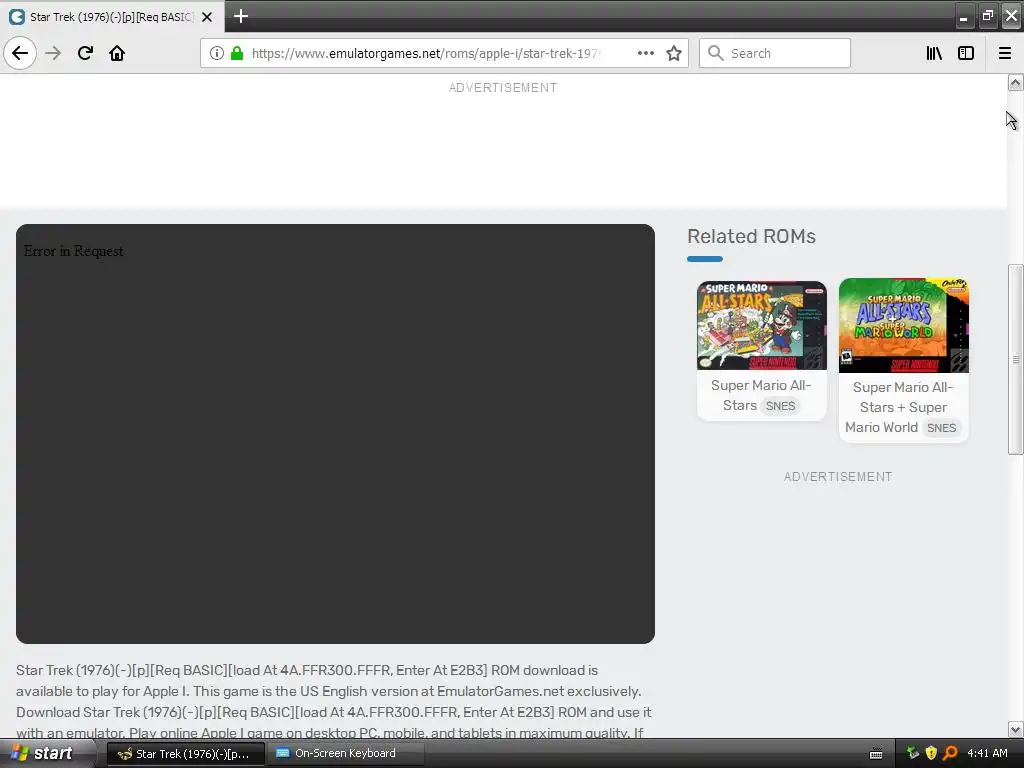This screenshot has height=768, width=1024.
Task: Click the yellow security shield tray icon
Action: pos(931,754)
